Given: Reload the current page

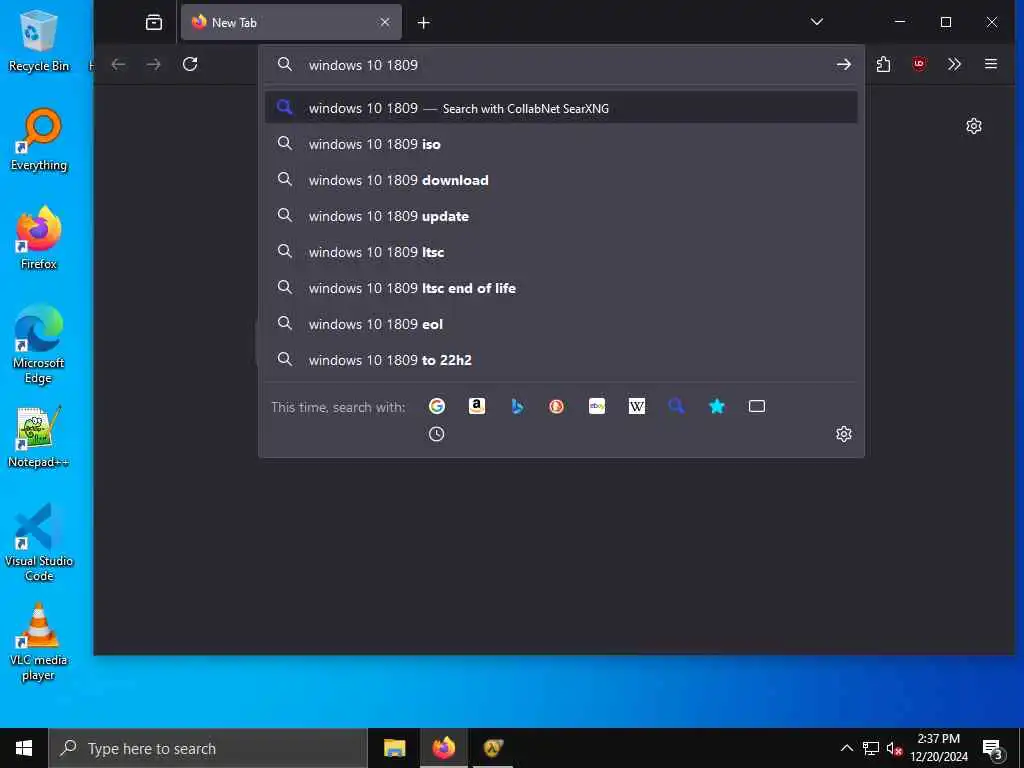Looking at the screenshot, I should [190, 64].
